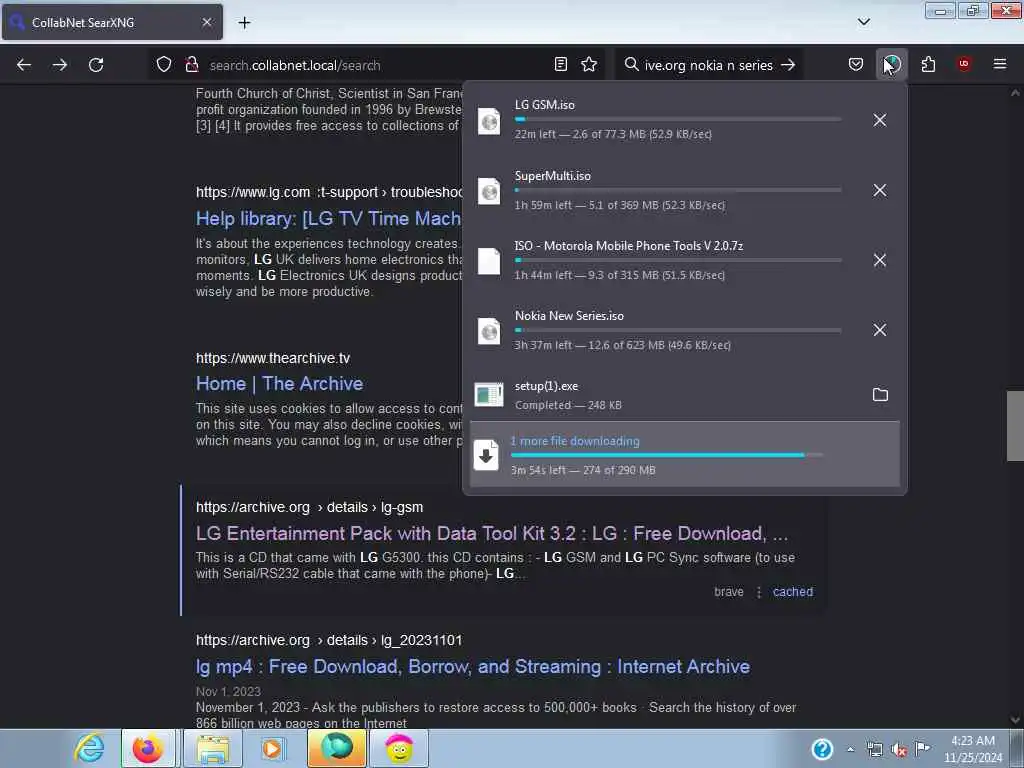Open the help question mark tray icon
Image resolution: width=1024 pixels, height=768 pixels.
click(822, 749)
